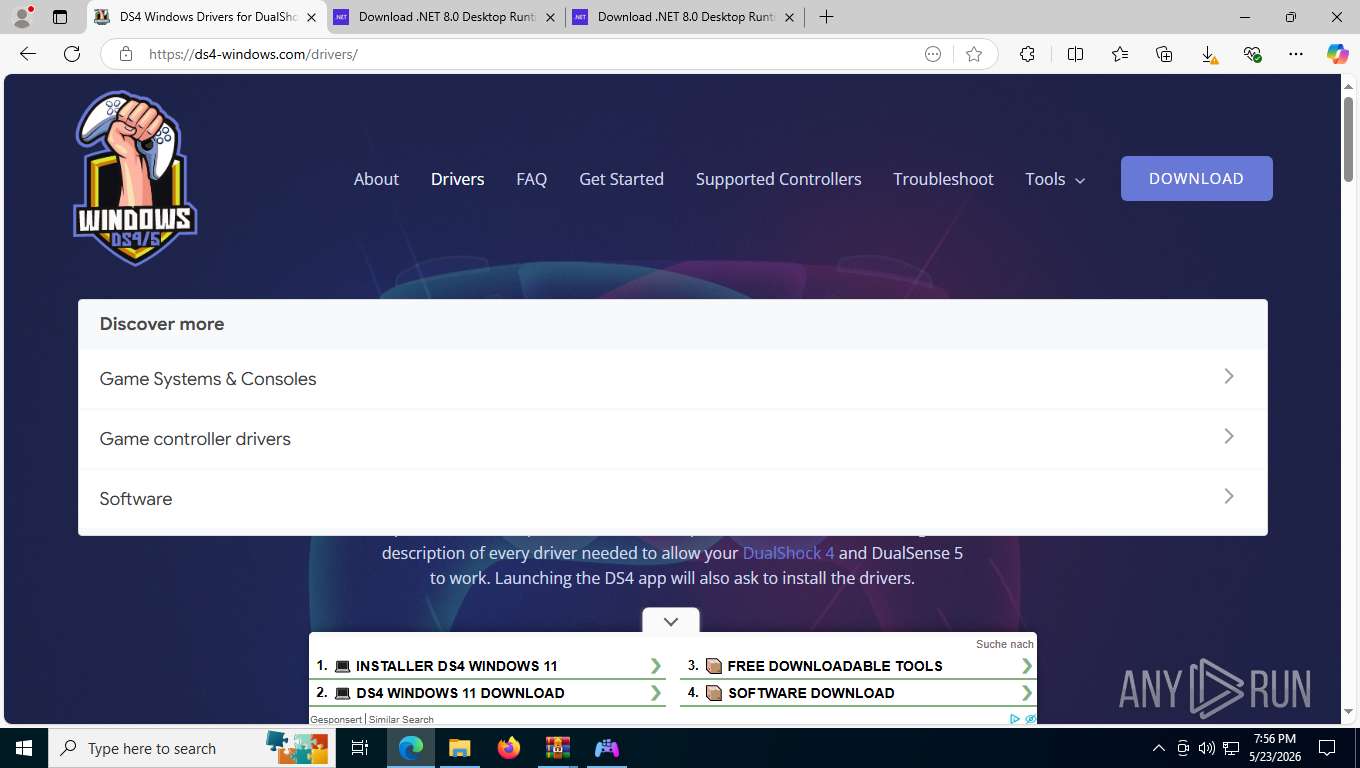Open Supported Controllers page
Screen dimensions: 1360x768
pyautogui.click(x=778, y=179)
